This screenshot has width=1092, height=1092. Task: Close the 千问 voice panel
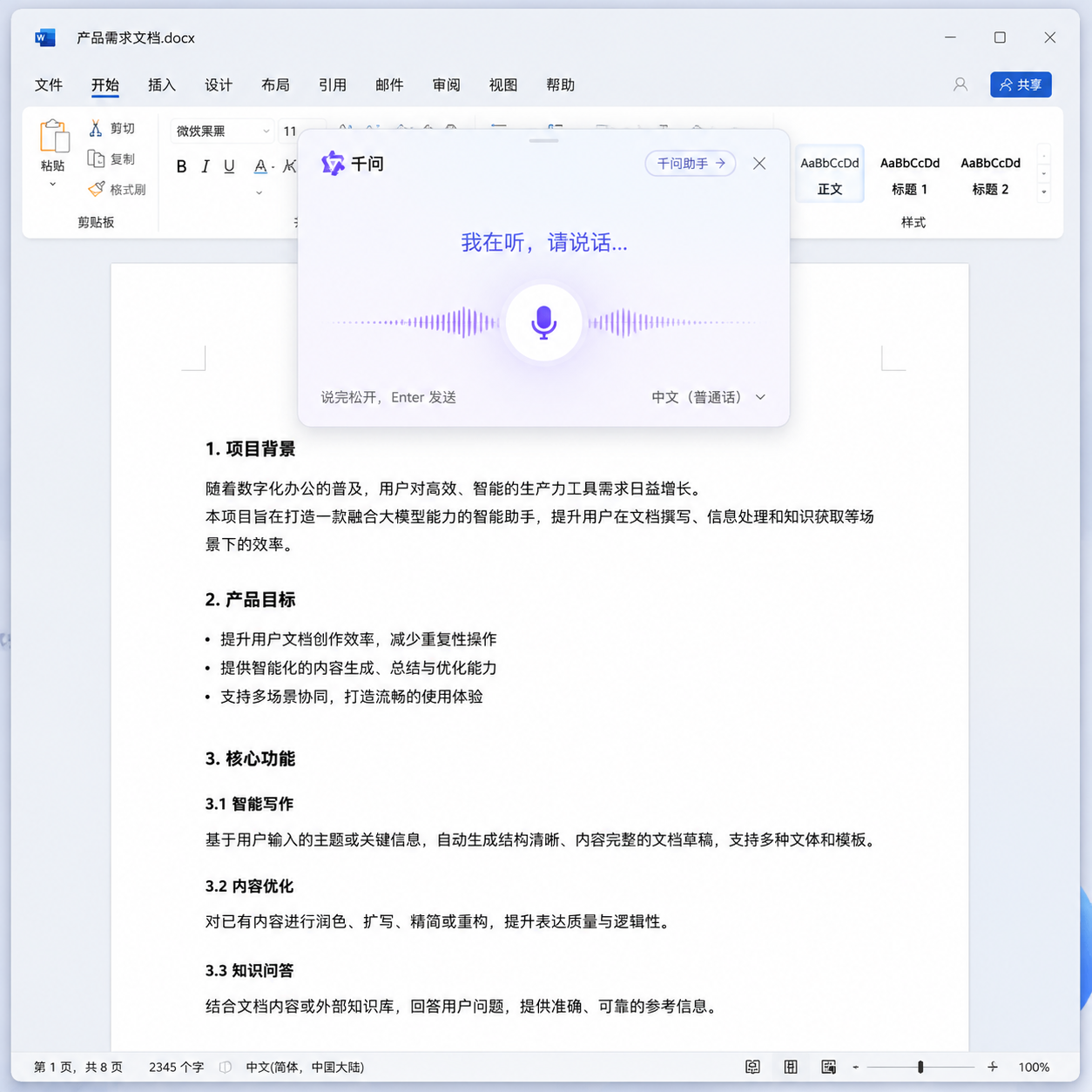[759, 163]
